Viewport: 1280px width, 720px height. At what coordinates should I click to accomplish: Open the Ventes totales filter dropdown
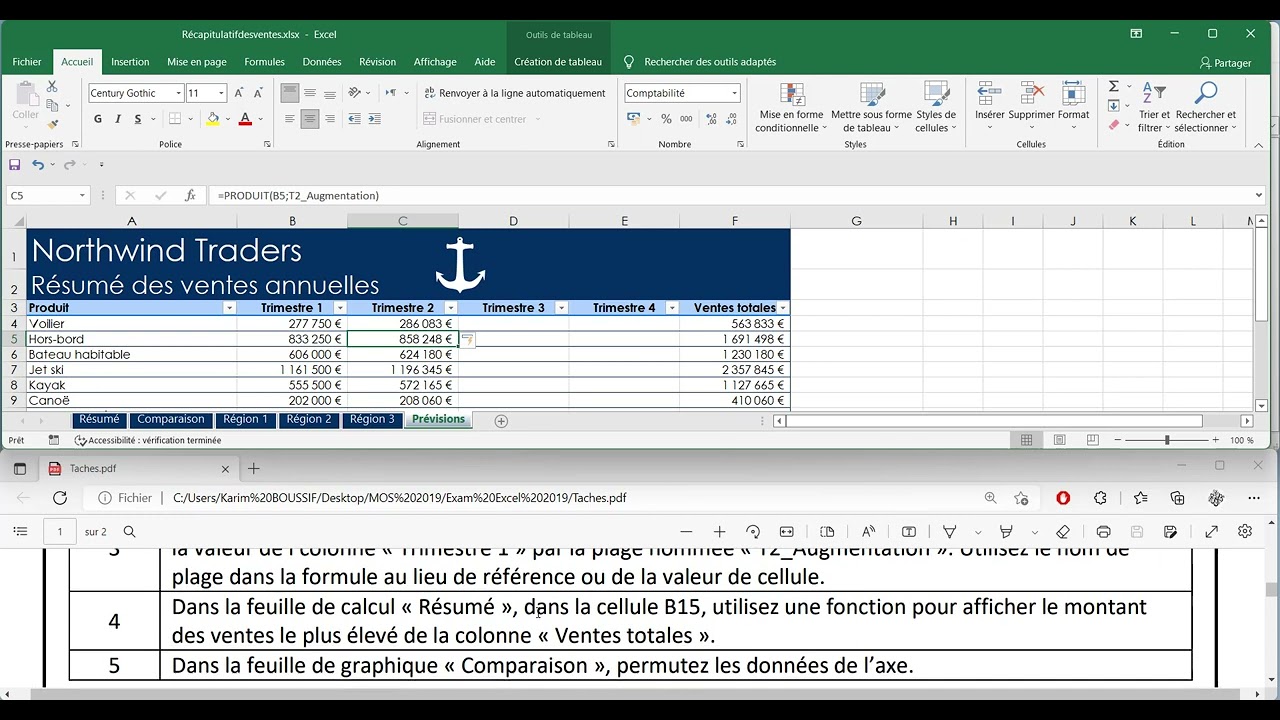(783, 308)
